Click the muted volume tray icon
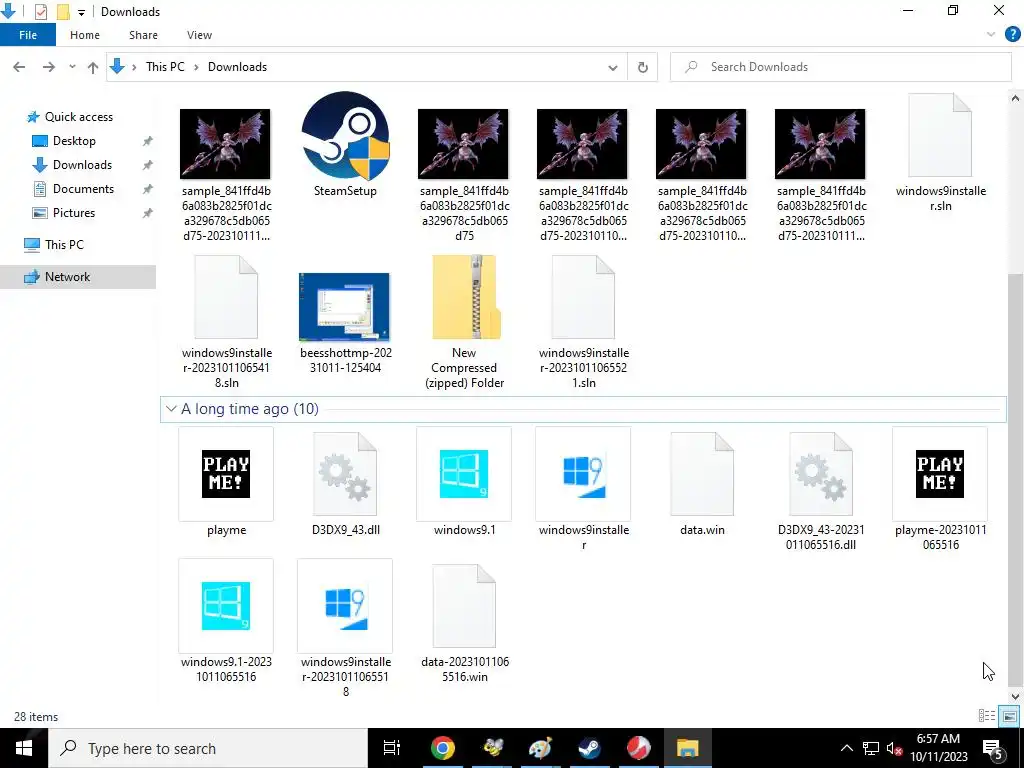Viewport: 1024px width, 768px height. pos(893,748)
